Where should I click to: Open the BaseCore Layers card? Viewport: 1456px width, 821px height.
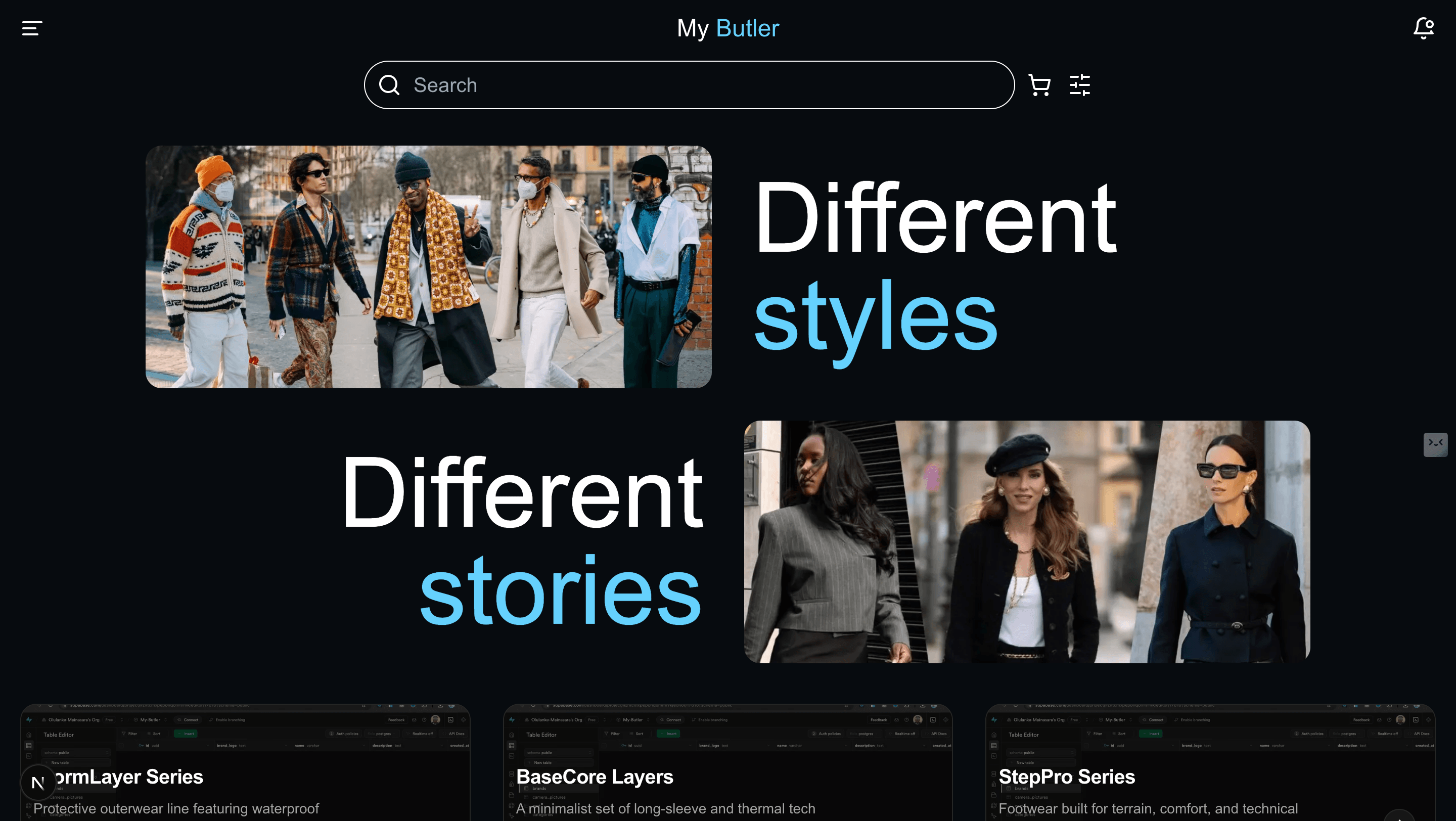pos(727,762)
